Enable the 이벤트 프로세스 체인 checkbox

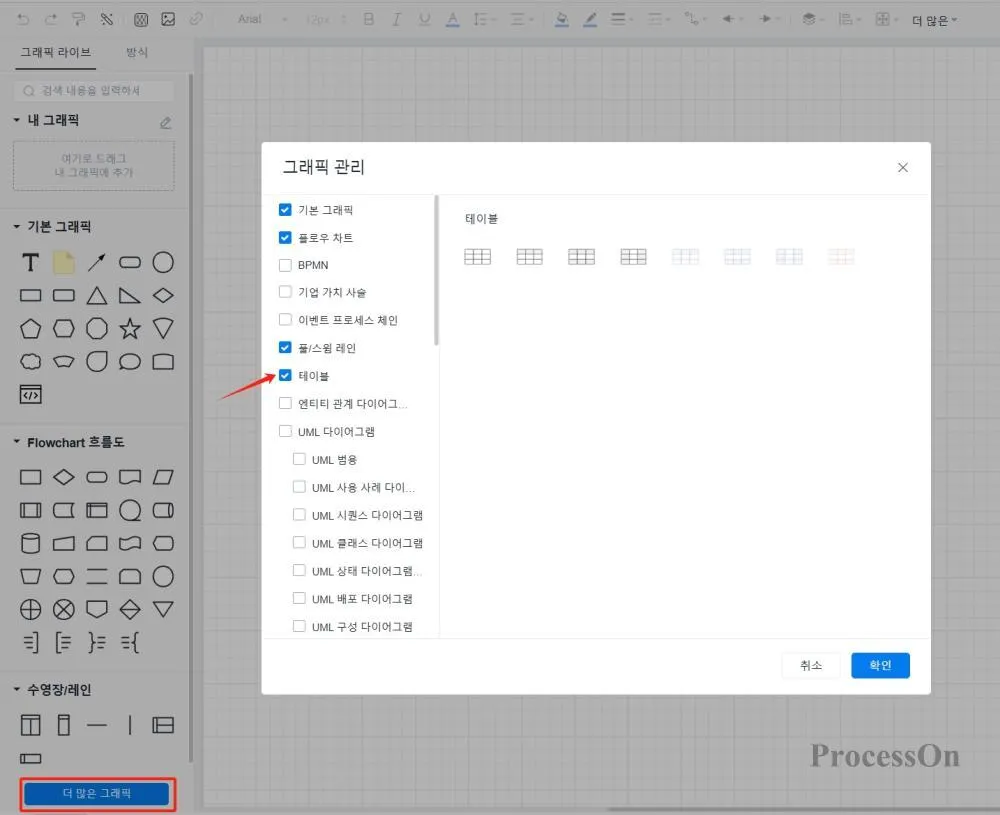285,319
